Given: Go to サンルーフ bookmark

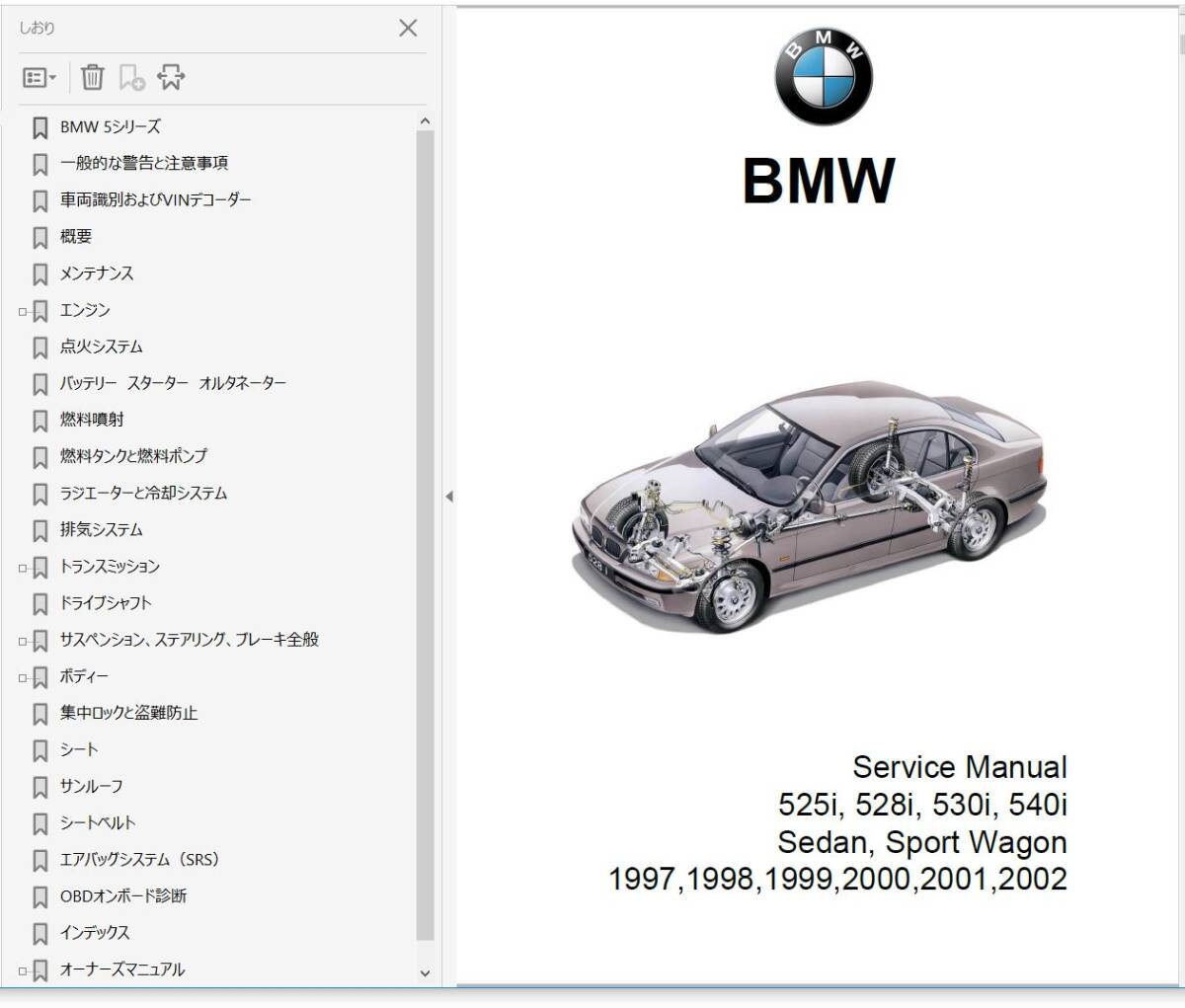Looking at the screenshot, I should (x=91, y=786).
